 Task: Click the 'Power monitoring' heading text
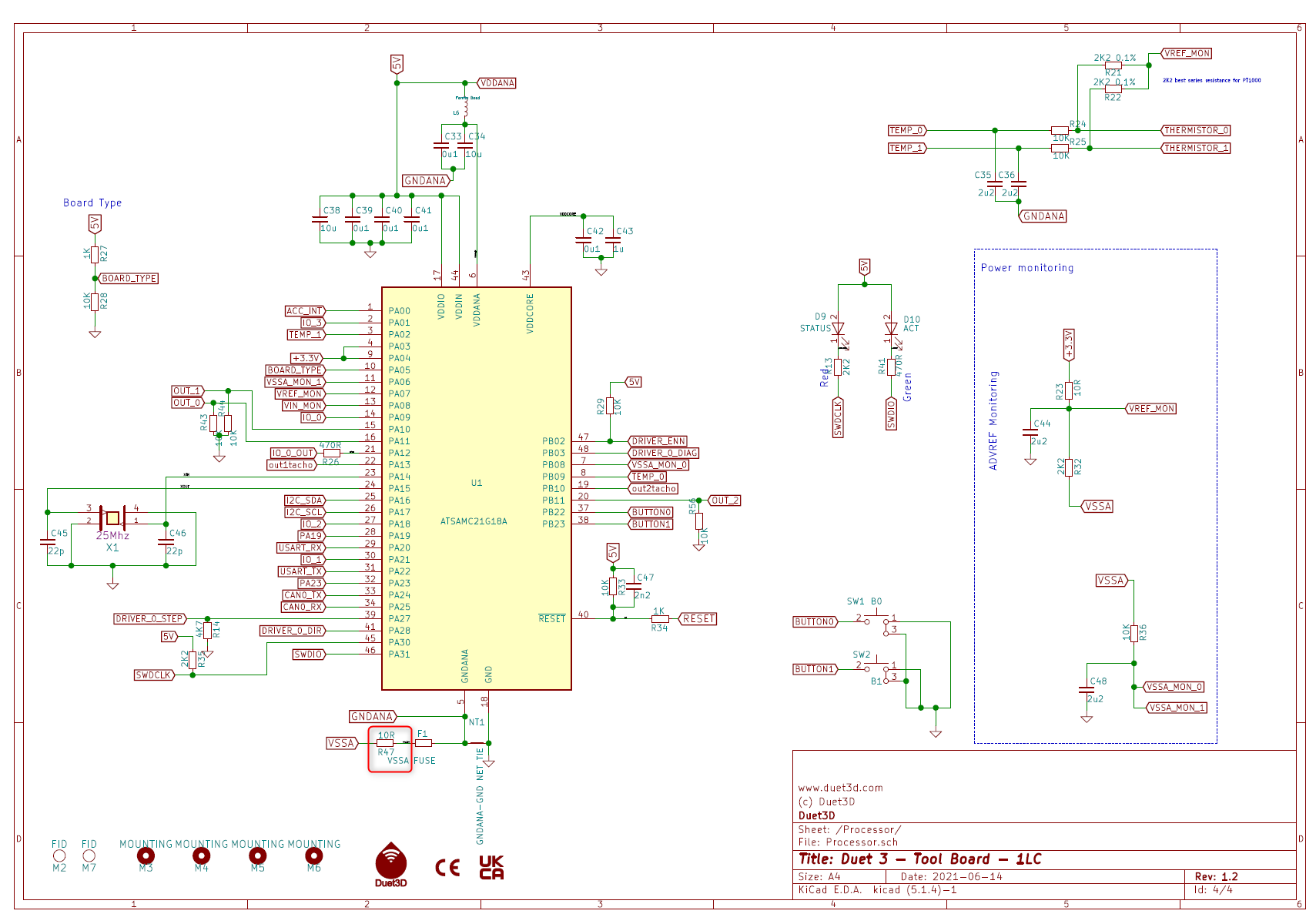(1027, 267)
